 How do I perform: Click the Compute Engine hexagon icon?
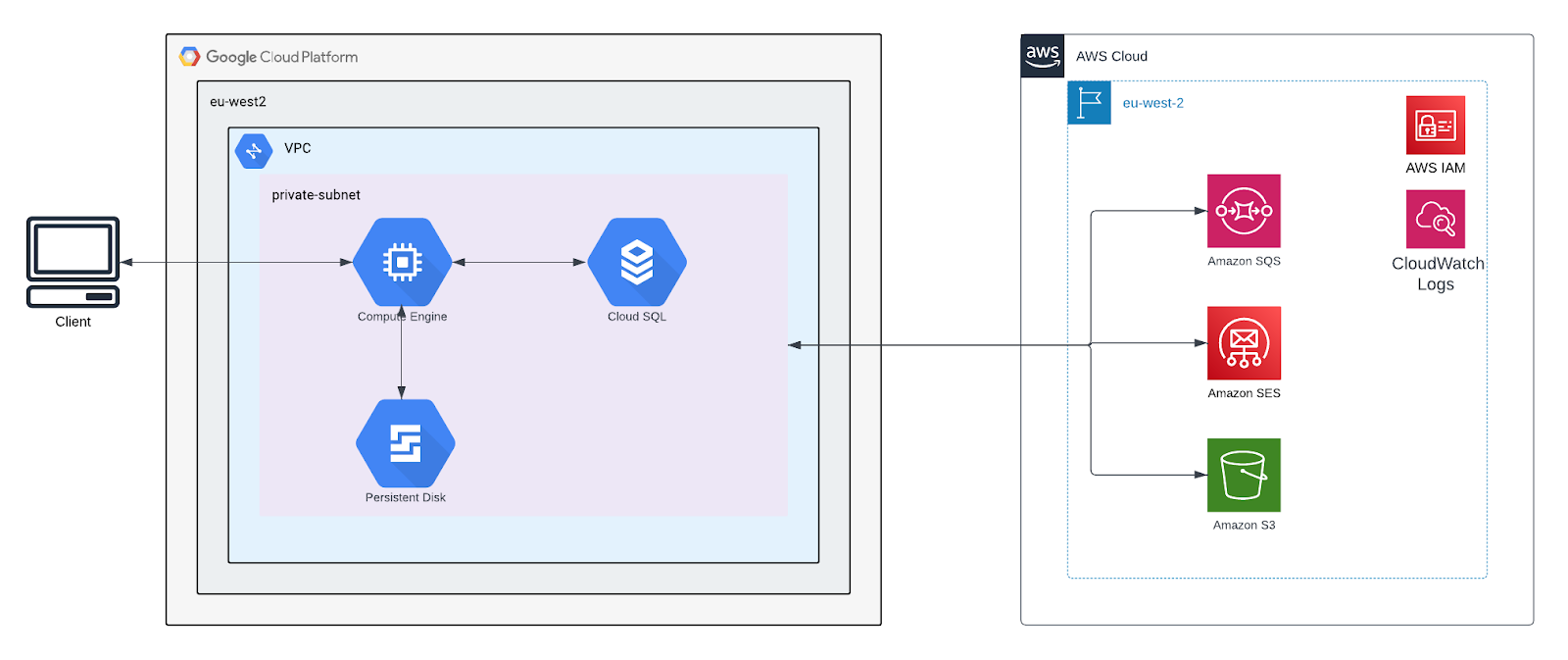click(x=402, y=262)
